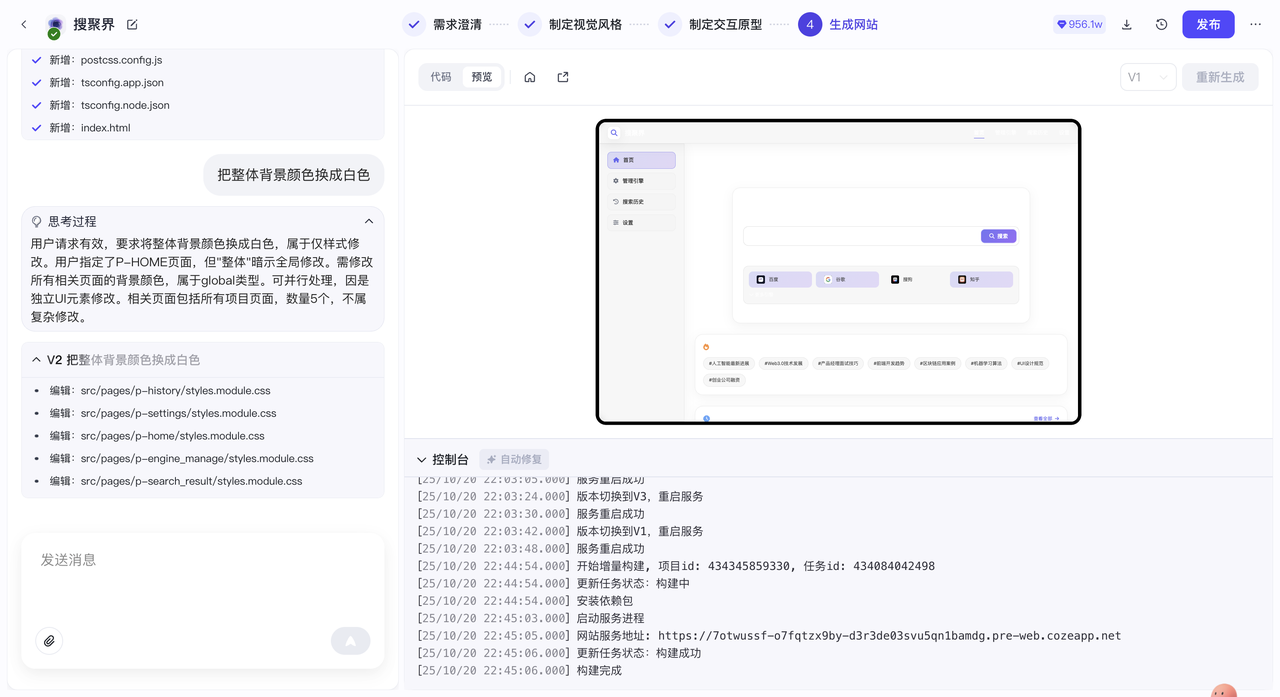Click the 发布 button
The image size is (1280, 697).
coord(1208,24)
